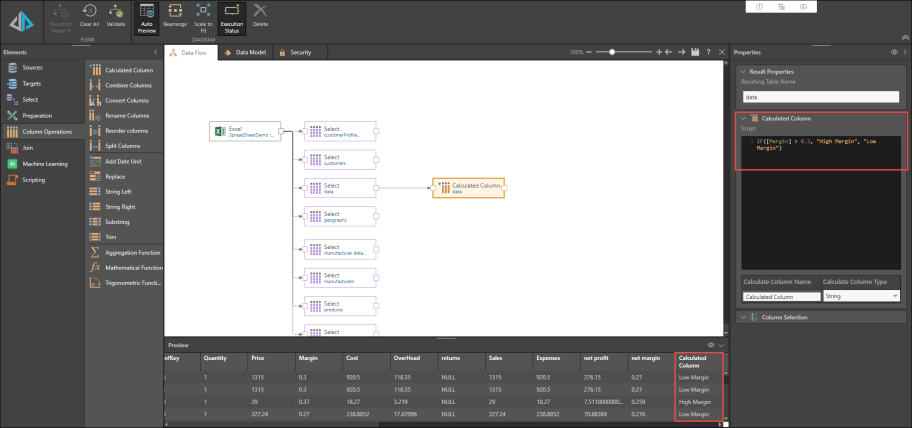Select the Excel SpreadSheetDemo source node
Viewport: 912px width, 428px height.
point(245,131)
